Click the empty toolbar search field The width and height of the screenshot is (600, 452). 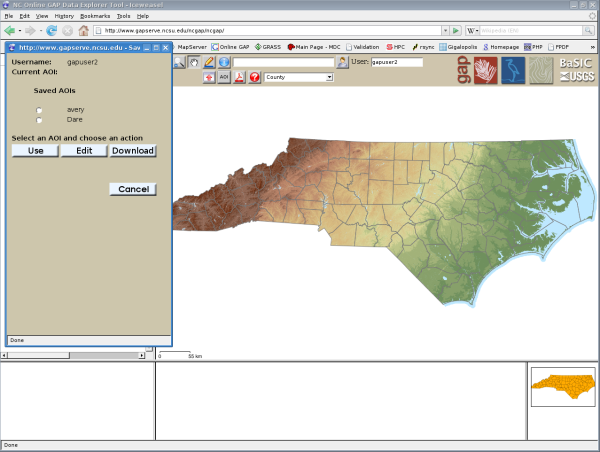tap(284, 62)
